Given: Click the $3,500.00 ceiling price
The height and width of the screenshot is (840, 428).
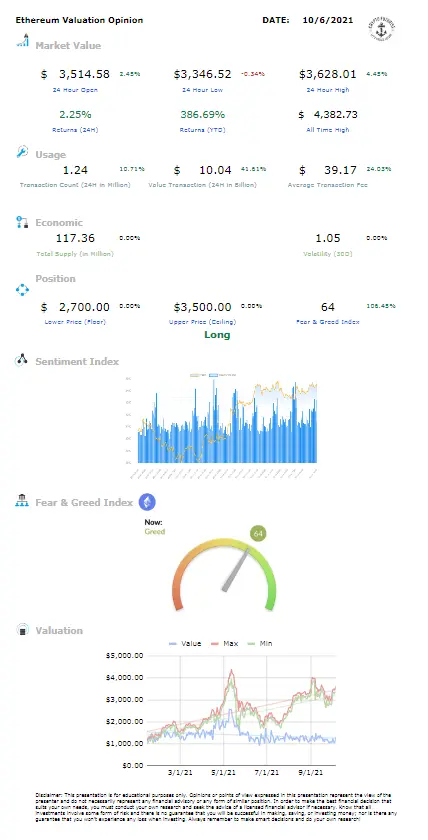Looking at the screenshot, I should [202, 308].
